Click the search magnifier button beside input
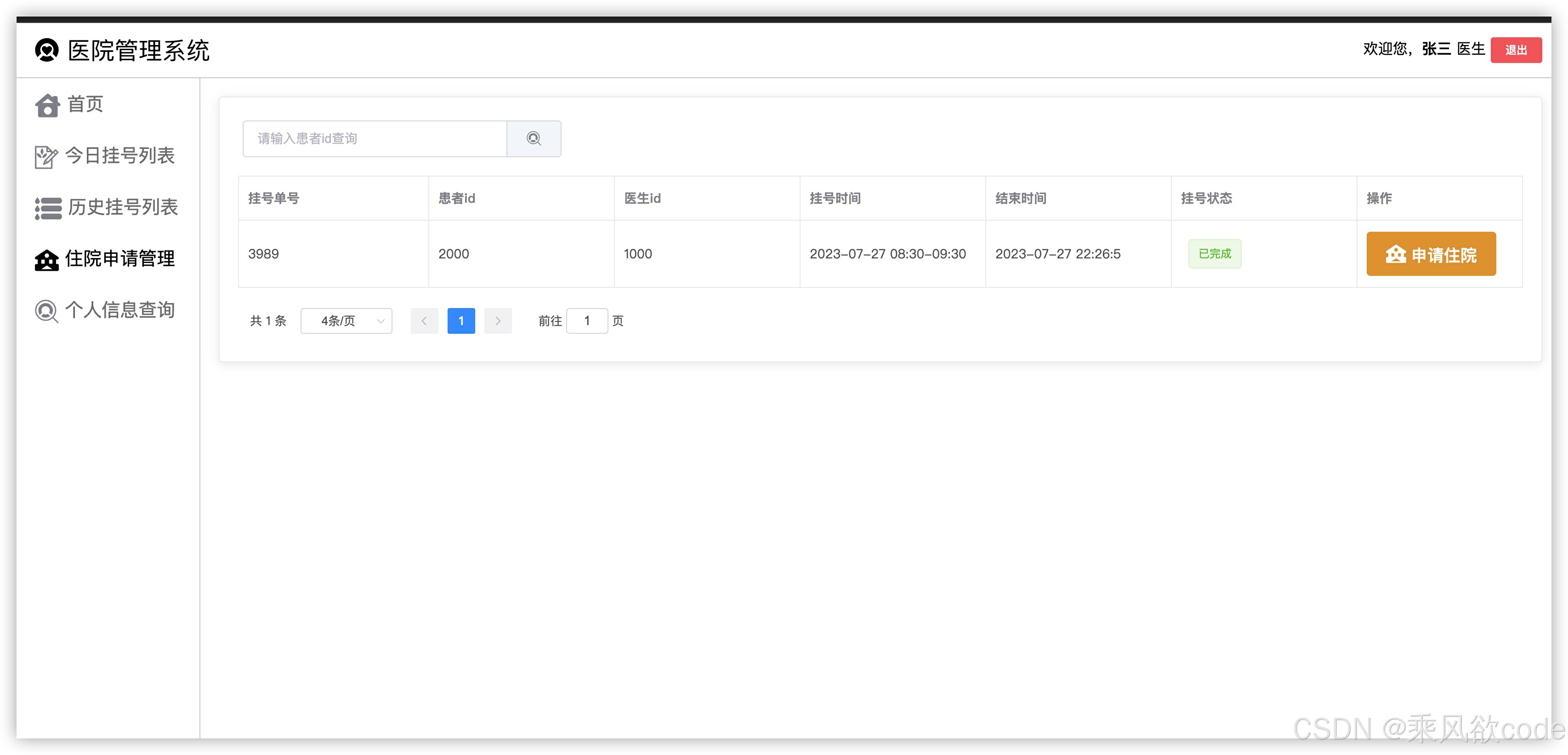Viewport: 1568px width, 755px height. tap(534, 138)
